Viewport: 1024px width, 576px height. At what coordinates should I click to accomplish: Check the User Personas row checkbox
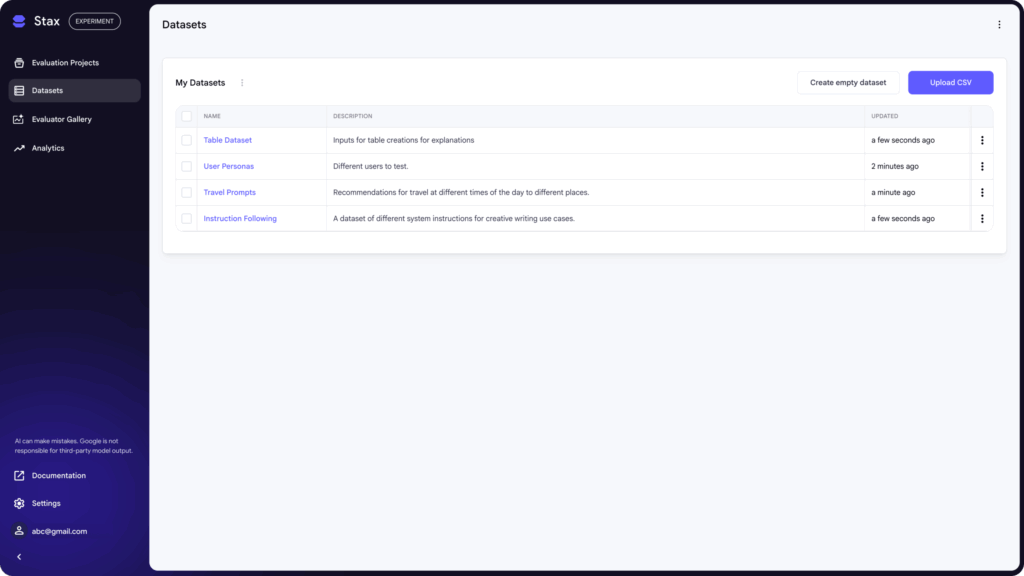tap(187, 167)
